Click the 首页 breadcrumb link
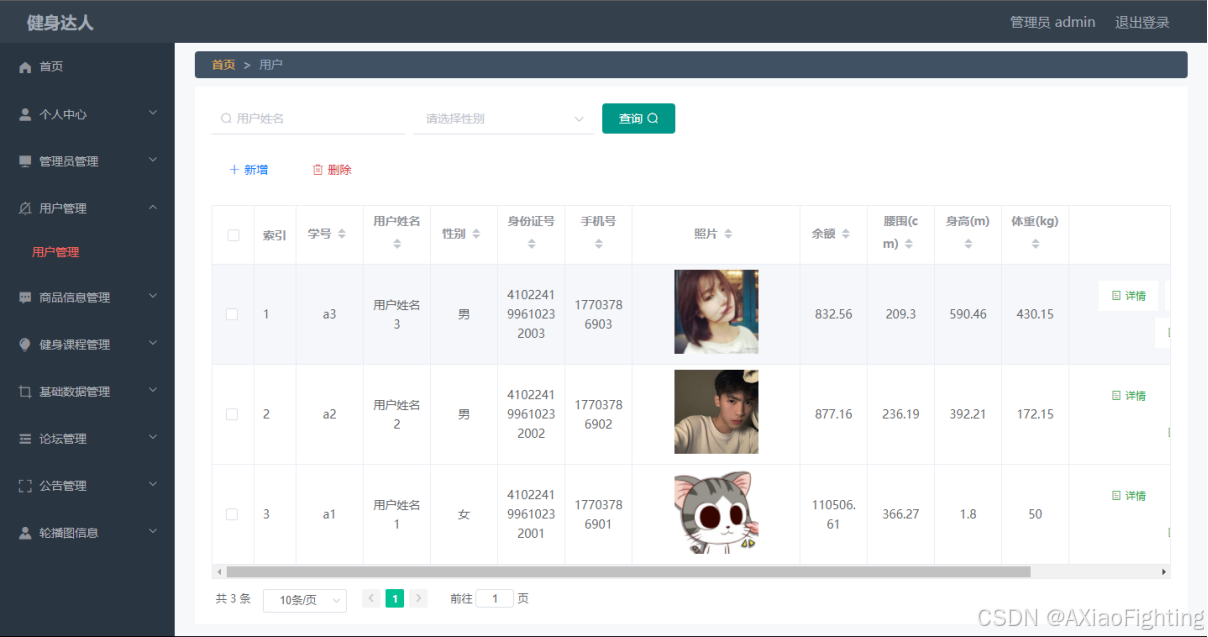1208x637 pixels. [223, 65]
